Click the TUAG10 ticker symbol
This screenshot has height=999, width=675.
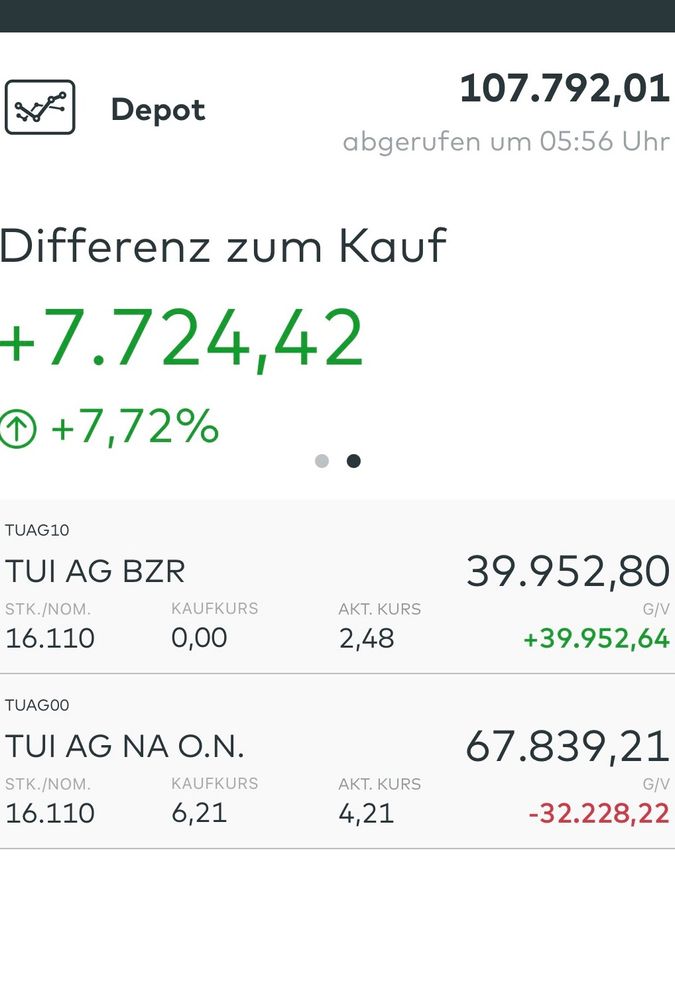[x=37, y=530]
